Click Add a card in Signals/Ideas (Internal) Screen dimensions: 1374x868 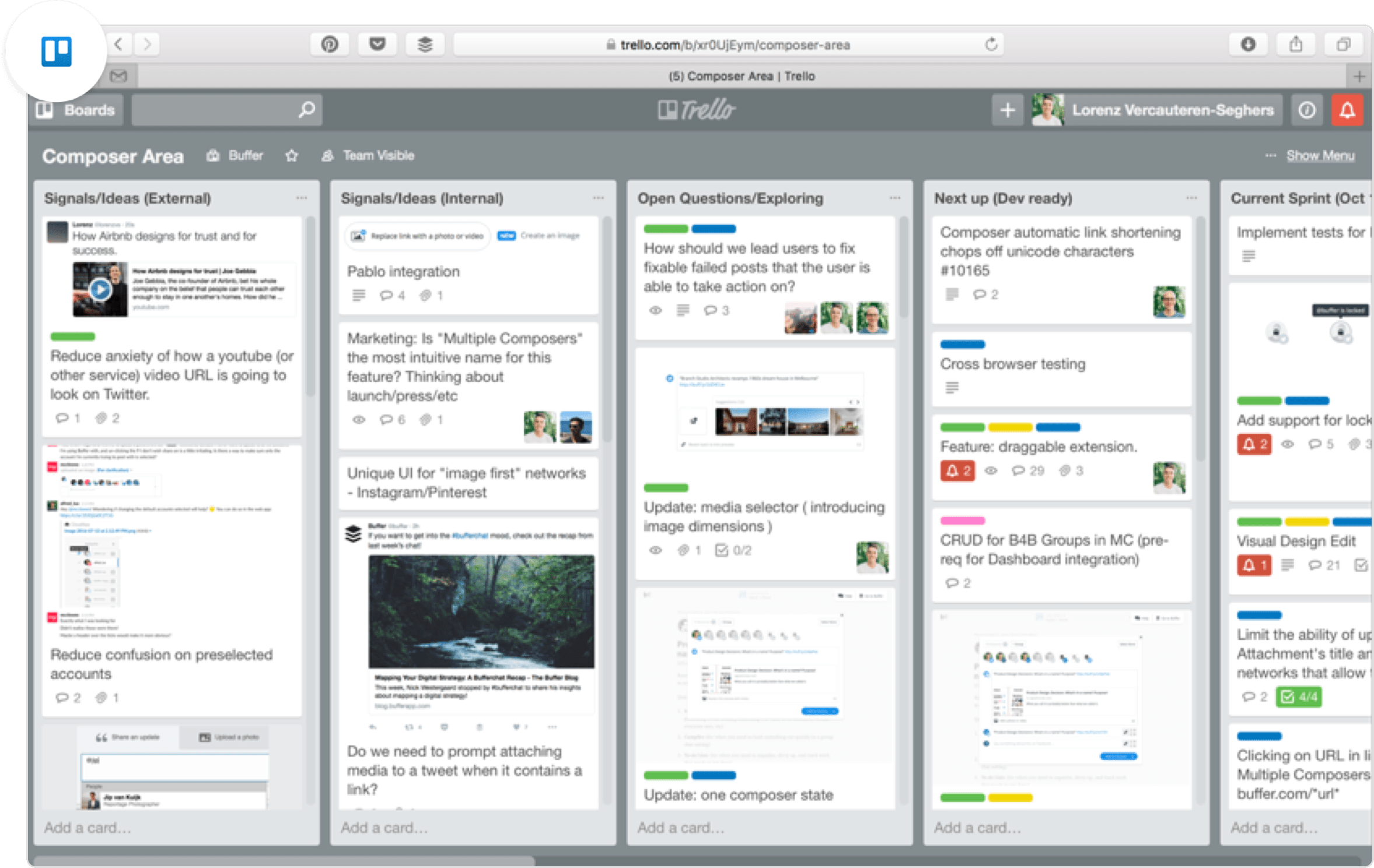point(384,827)
